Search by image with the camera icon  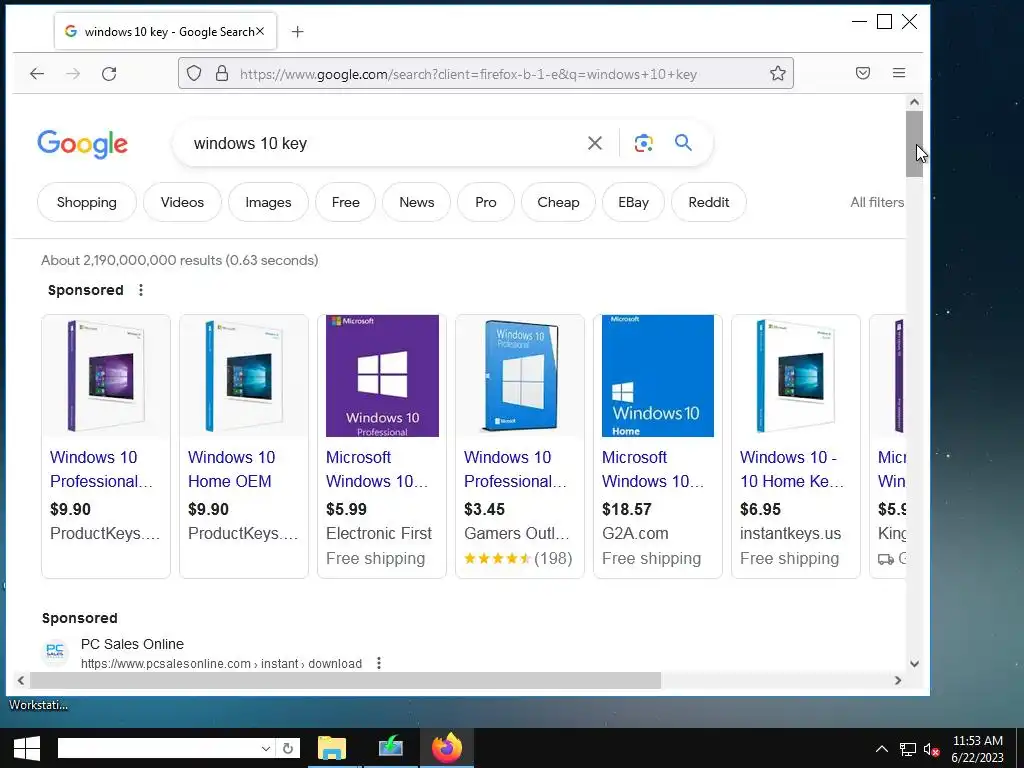point(643,143)
